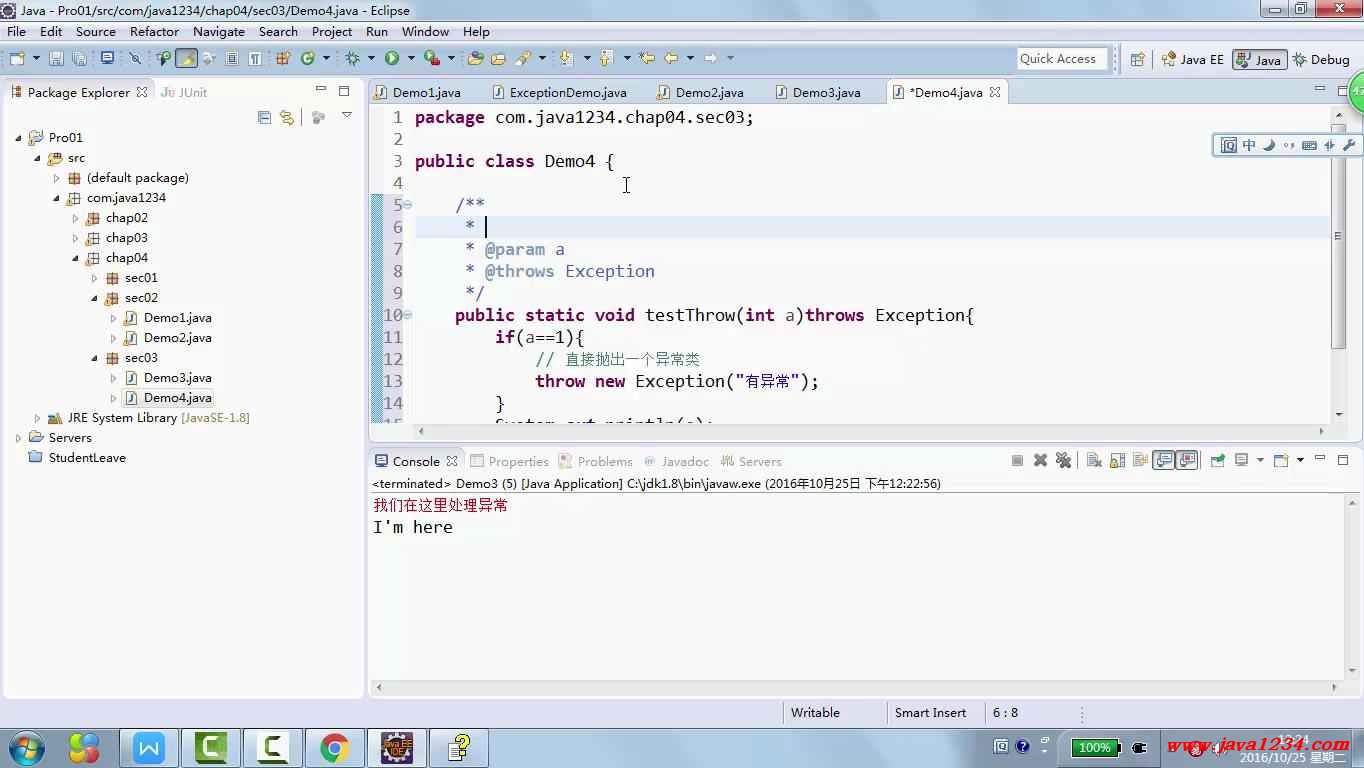Click the Pin Console icon

click(1217, 461)
